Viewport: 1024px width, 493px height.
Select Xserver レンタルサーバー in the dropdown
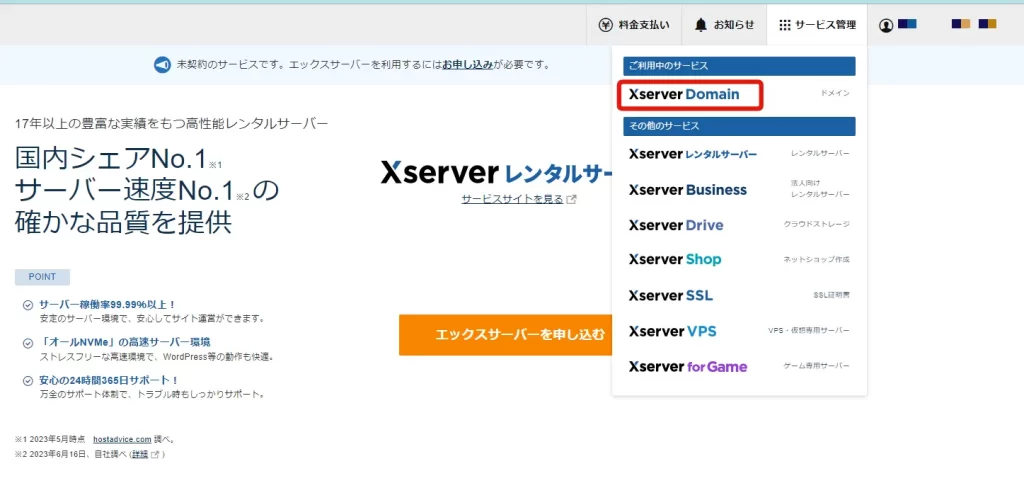(x=693, y=154)
